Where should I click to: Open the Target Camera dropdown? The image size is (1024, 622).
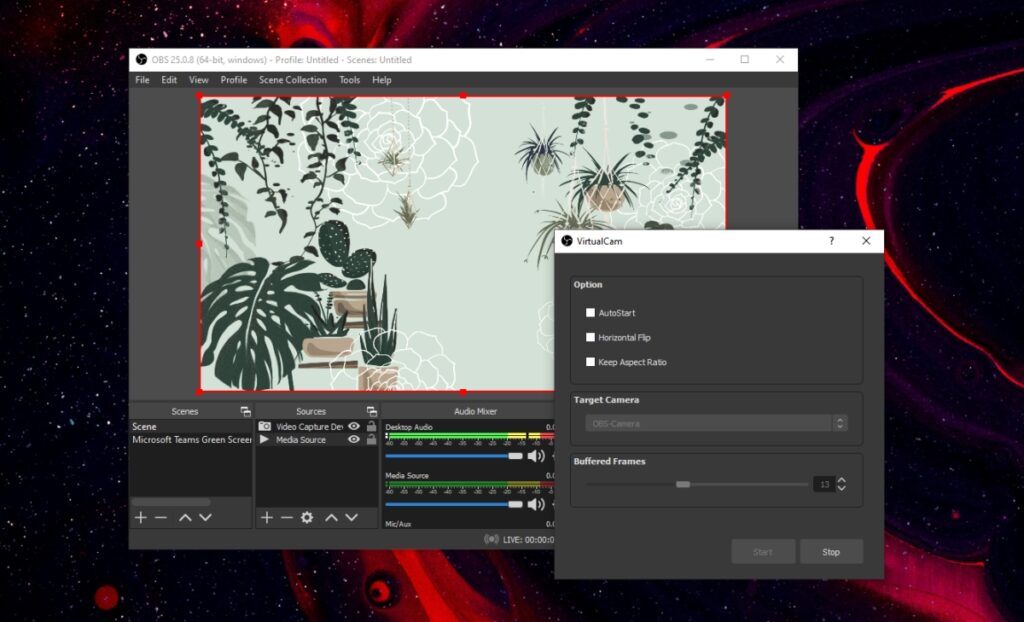pos(840,422)
